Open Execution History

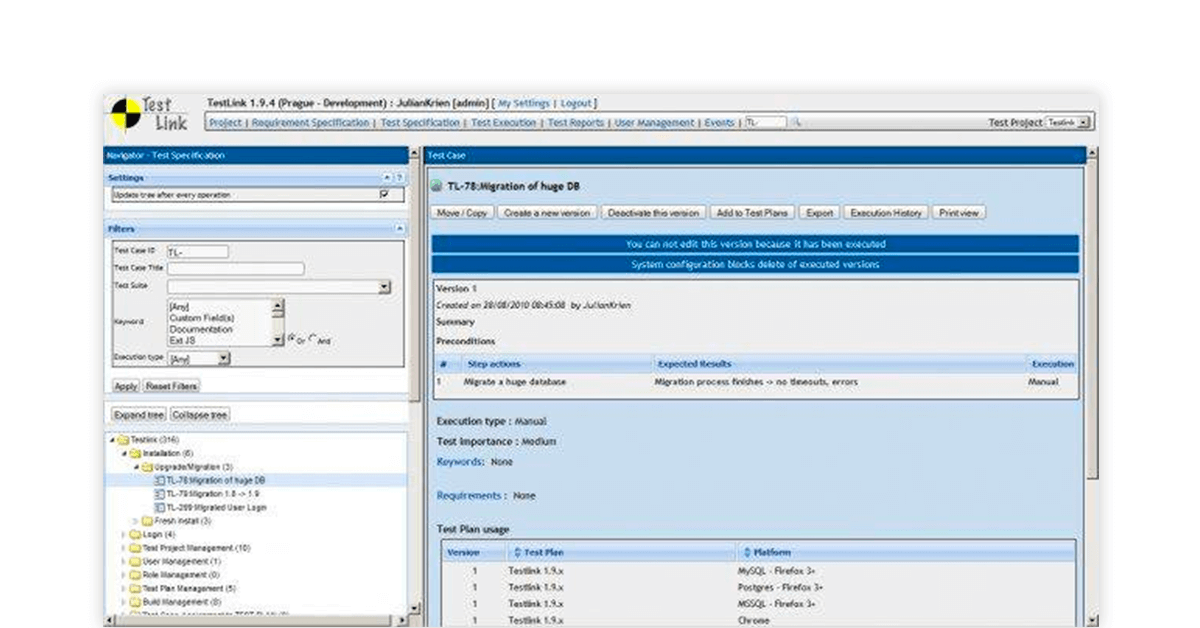885,213
